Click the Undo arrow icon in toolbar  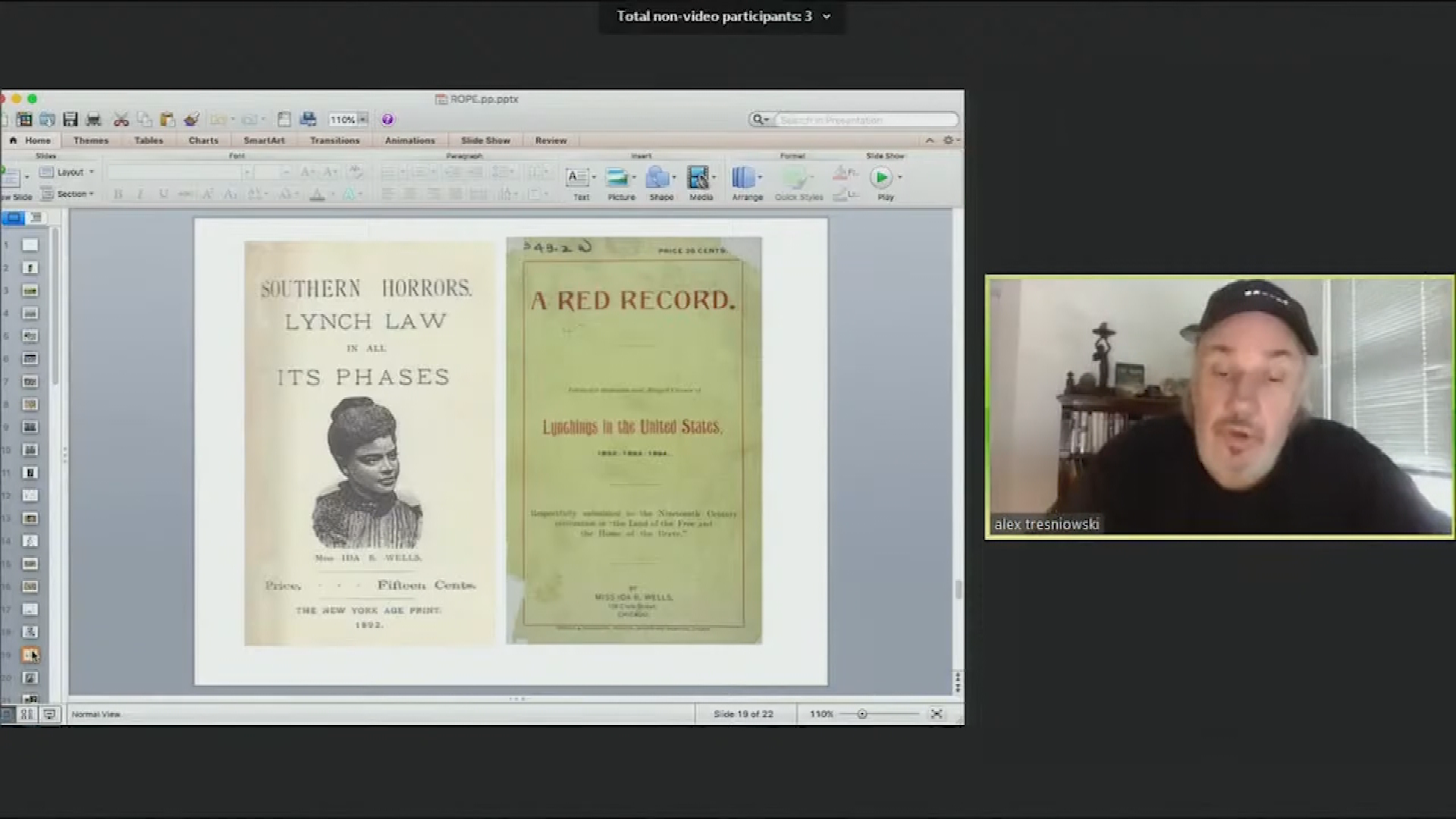pos(219,119)
